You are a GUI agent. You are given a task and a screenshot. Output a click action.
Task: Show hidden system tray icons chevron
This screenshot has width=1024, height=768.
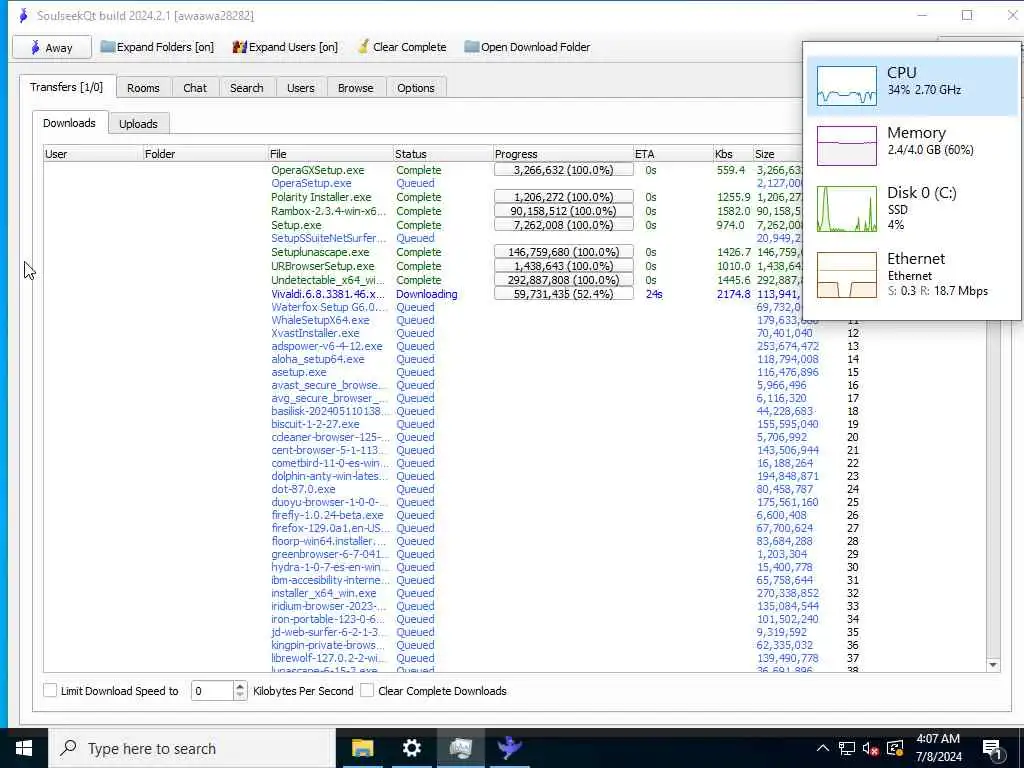pyautogui.click(x=823, y=748)
